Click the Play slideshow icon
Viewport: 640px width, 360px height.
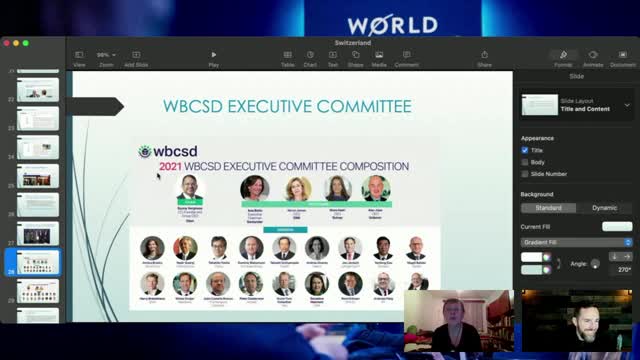pyautogui.click(x=213, y=55)
